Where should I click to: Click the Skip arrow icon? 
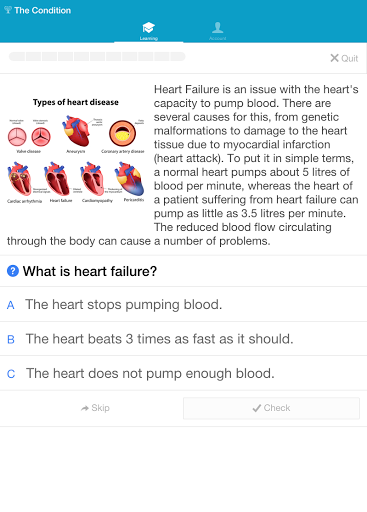85,408
